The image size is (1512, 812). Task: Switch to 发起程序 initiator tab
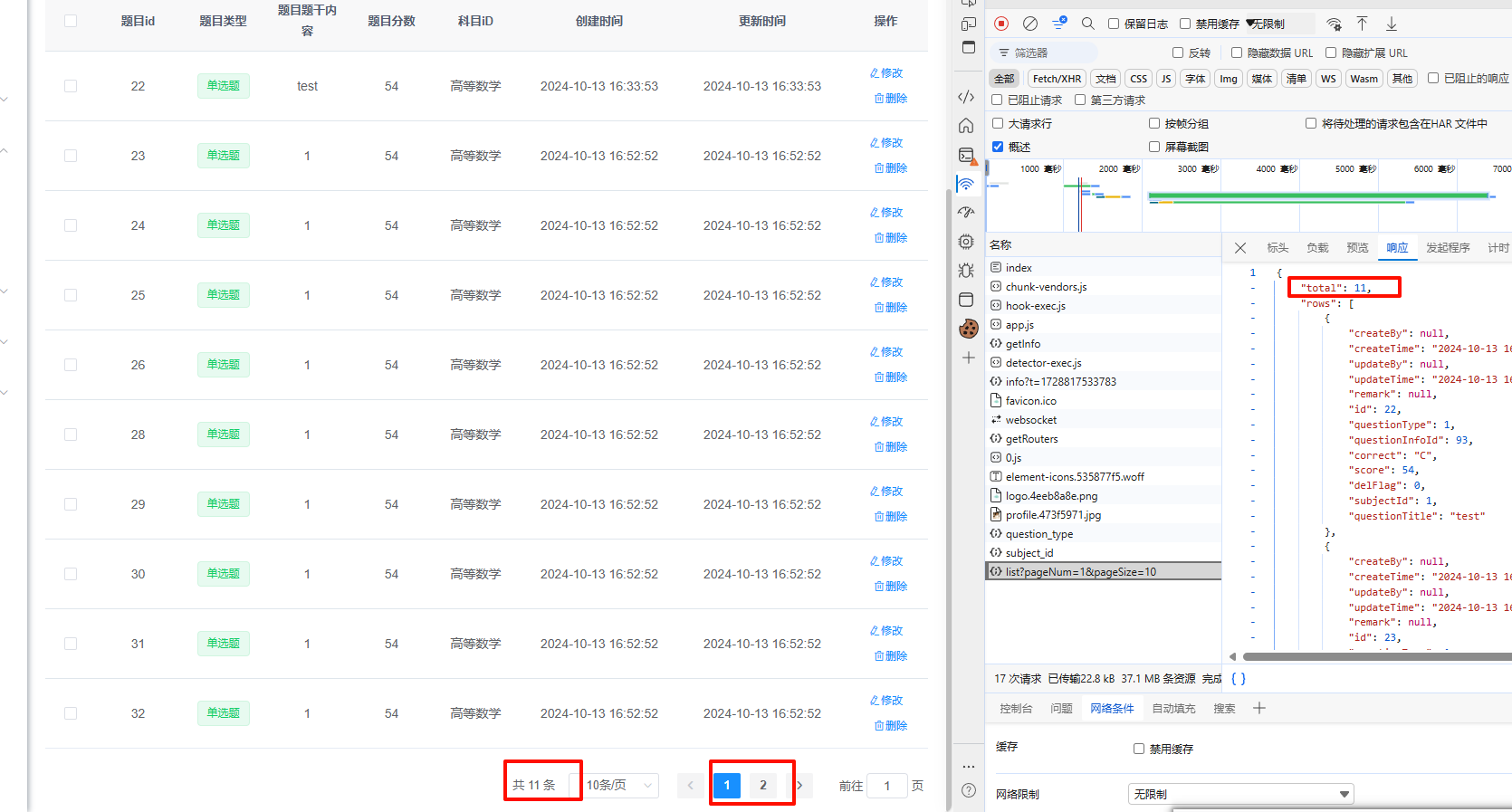[1448, 248]
